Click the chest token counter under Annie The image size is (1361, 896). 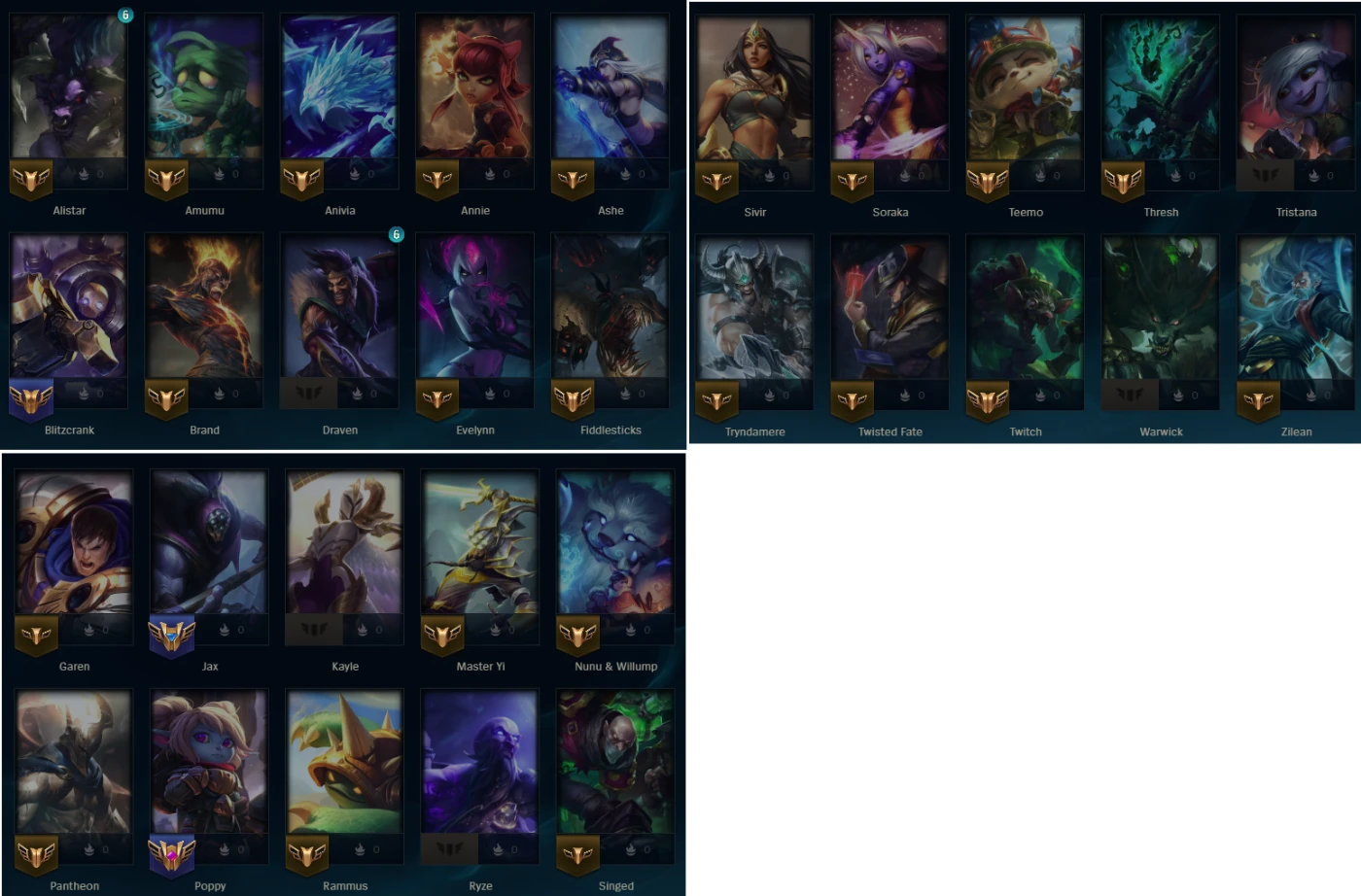click(498, 174)
